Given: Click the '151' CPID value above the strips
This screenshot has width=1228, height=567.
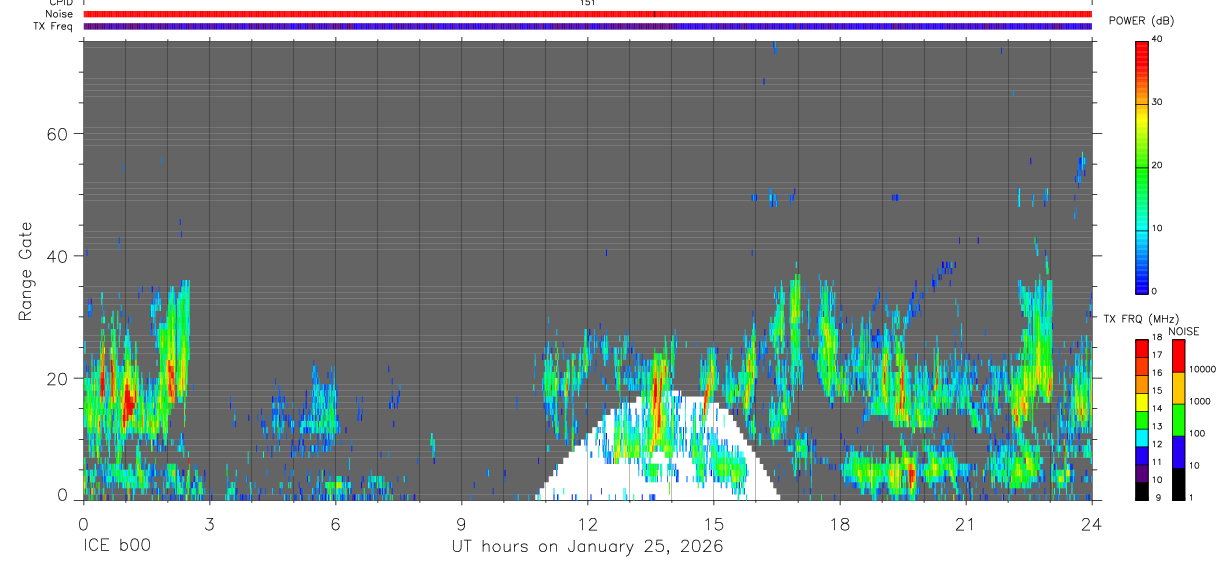Looking at the screenshot, I should click(587, 3).
